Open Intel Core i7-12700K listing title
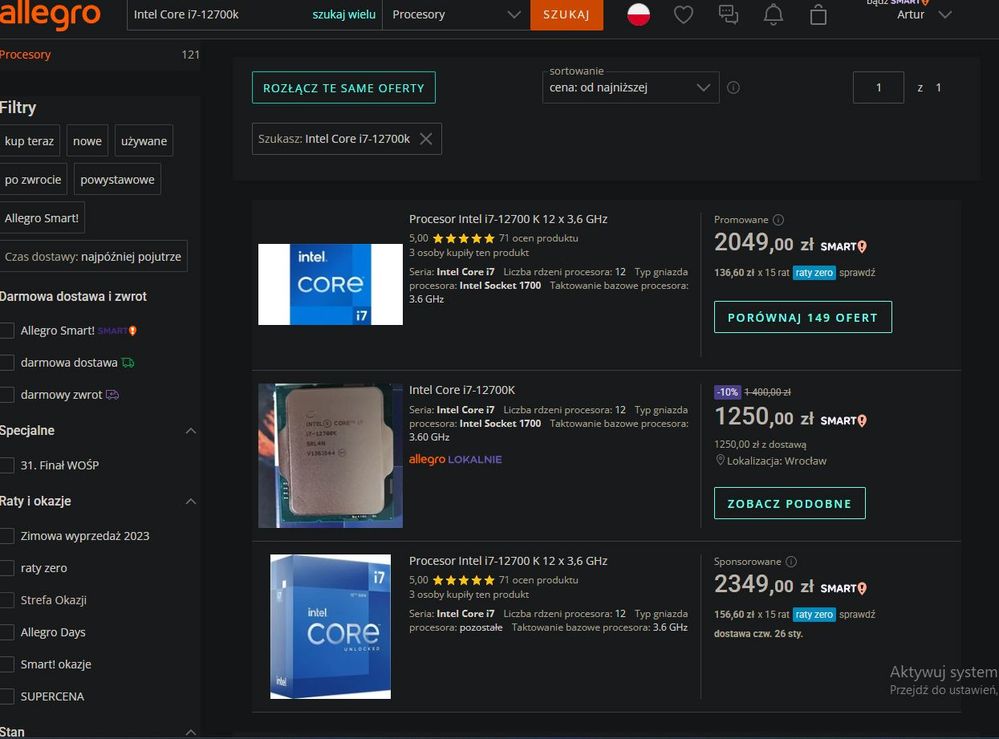 462,390
